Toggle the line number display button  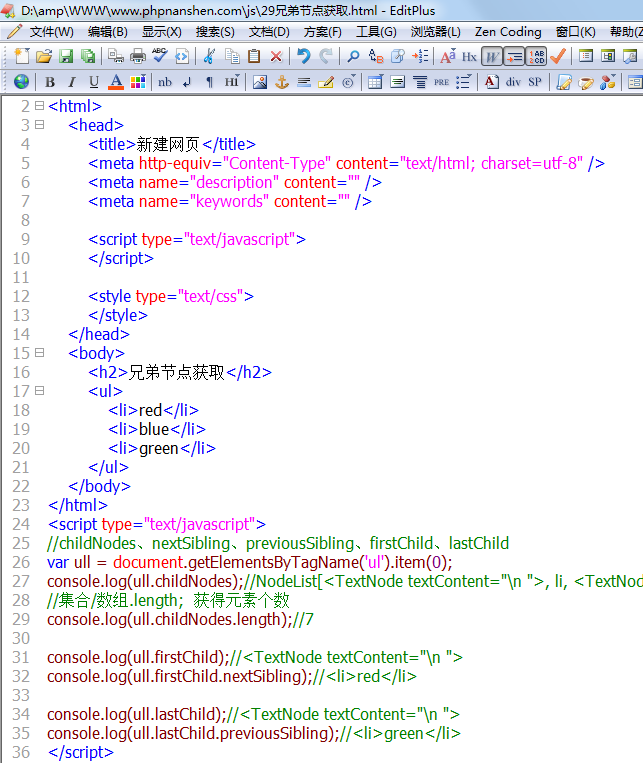pos(536,56)
